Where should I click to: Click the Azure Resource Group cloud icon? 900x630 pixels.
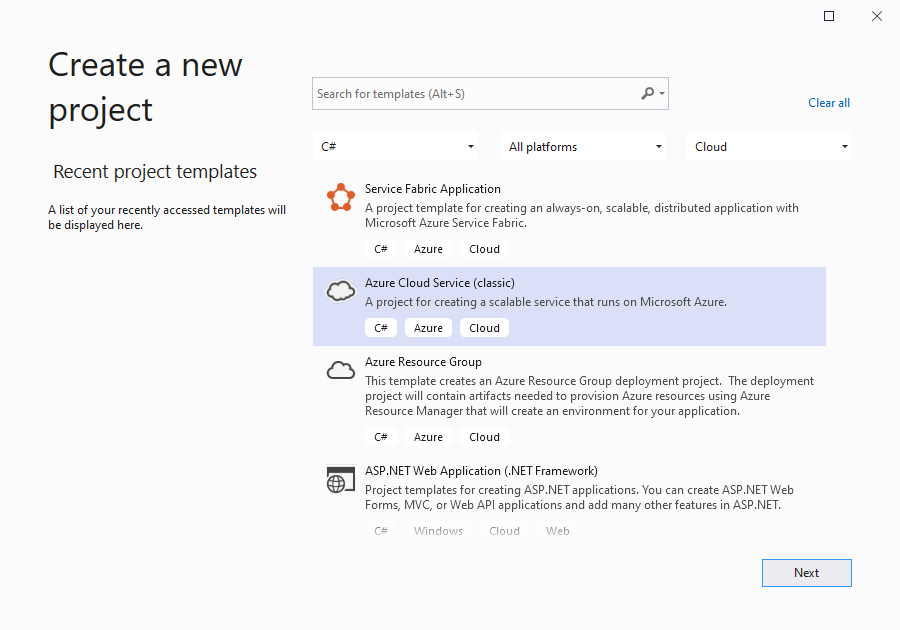pos(341,371)
